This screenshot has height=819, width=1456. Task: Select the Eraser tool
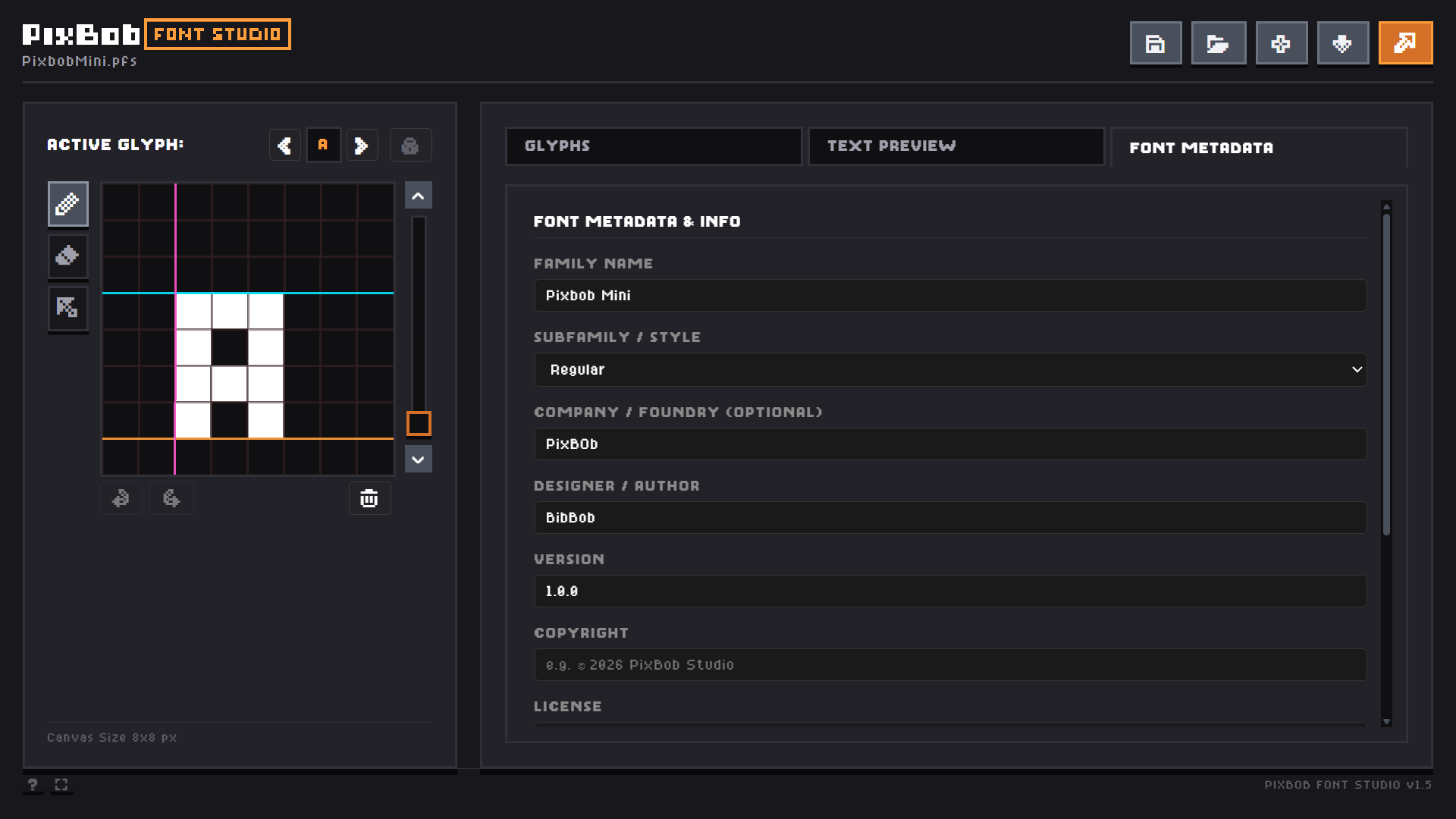tap(68, 256)
